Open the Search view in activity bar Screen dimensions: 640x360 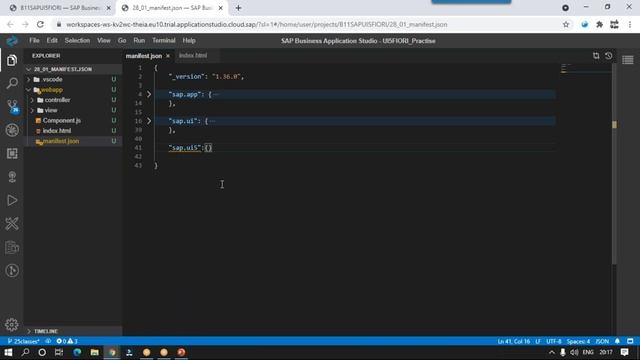(x=12, y=83)
